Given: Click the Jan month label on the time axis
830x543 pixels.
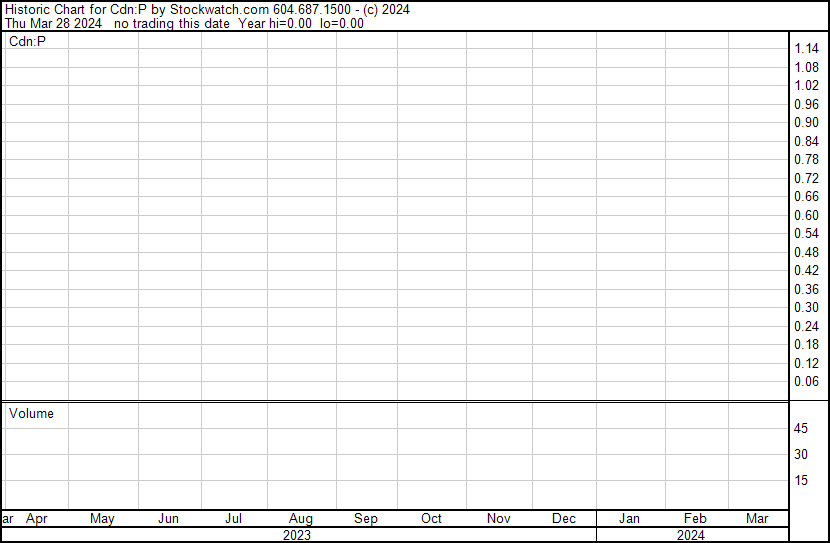Looking at the screenshot, I should 629,519.
